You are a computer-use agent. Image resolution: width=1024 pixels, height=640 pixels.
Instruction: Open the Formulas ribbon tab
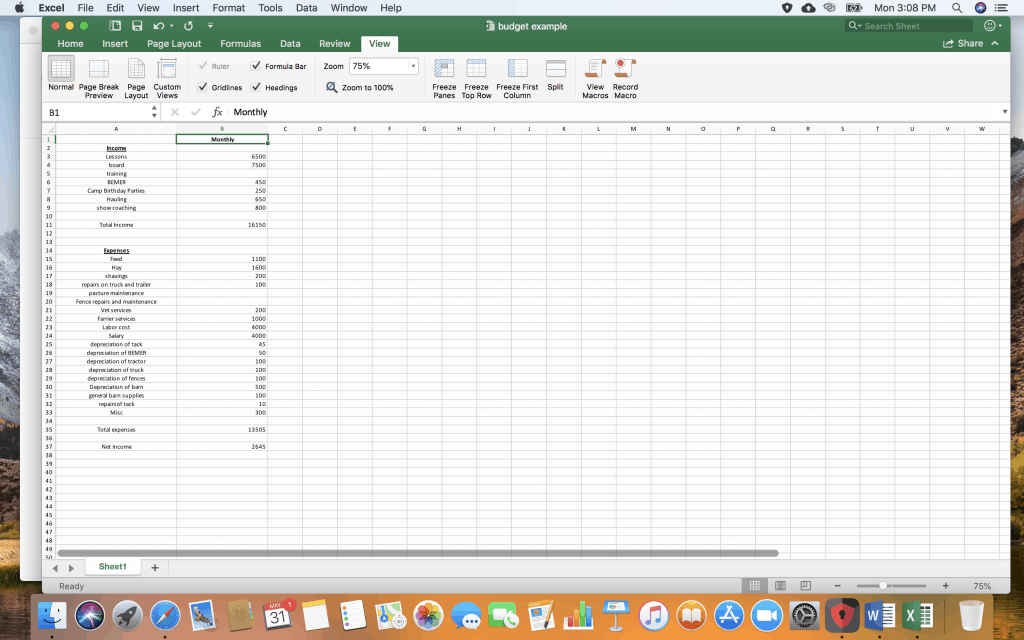pos(240,44)
